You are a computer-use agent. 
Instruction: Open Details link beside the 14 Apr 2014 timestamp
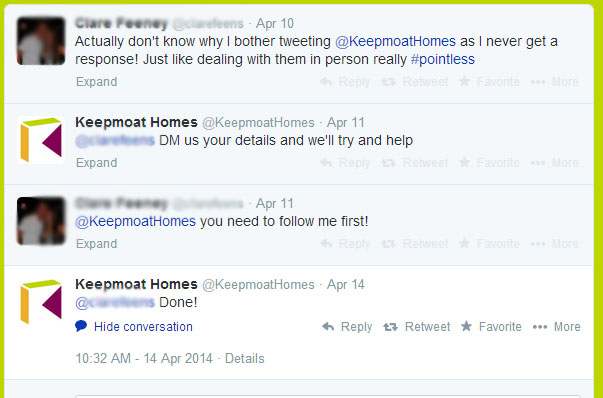(245, 358)
